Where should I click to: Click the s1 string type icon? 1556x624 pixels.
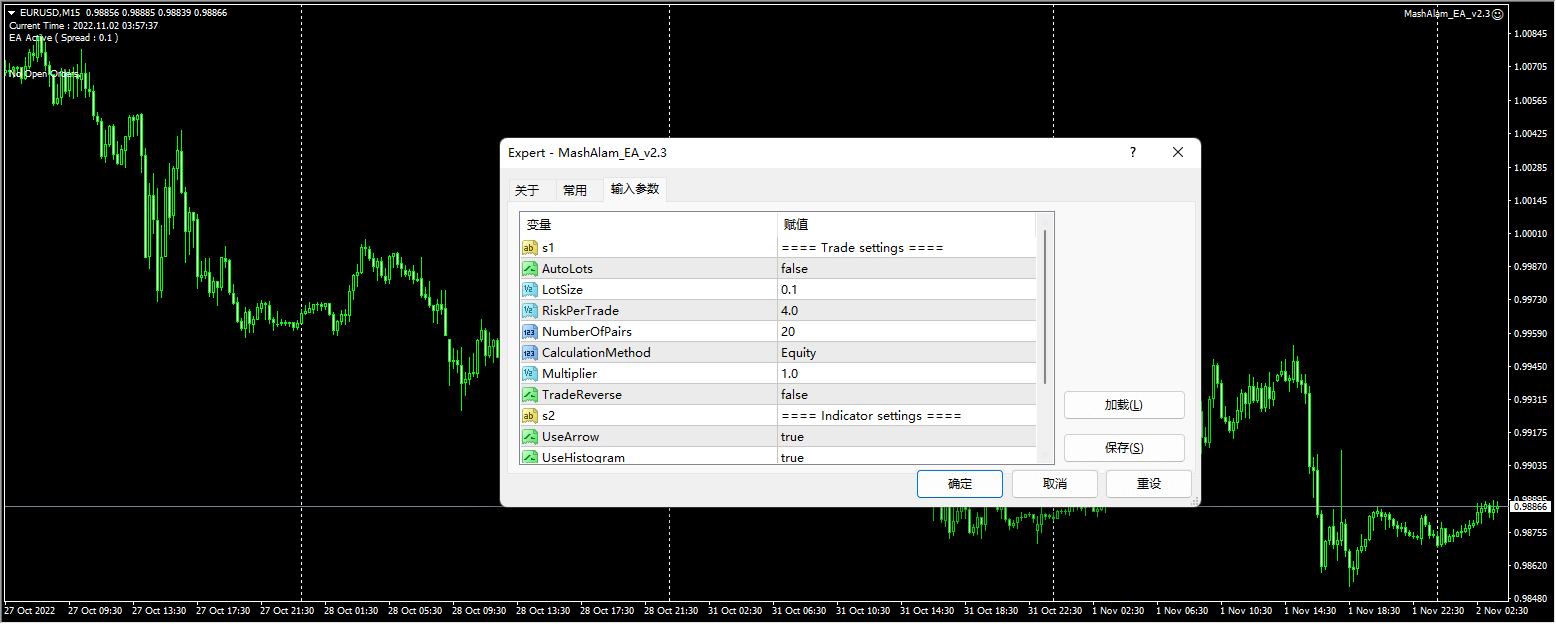click(x=529, y=248)
